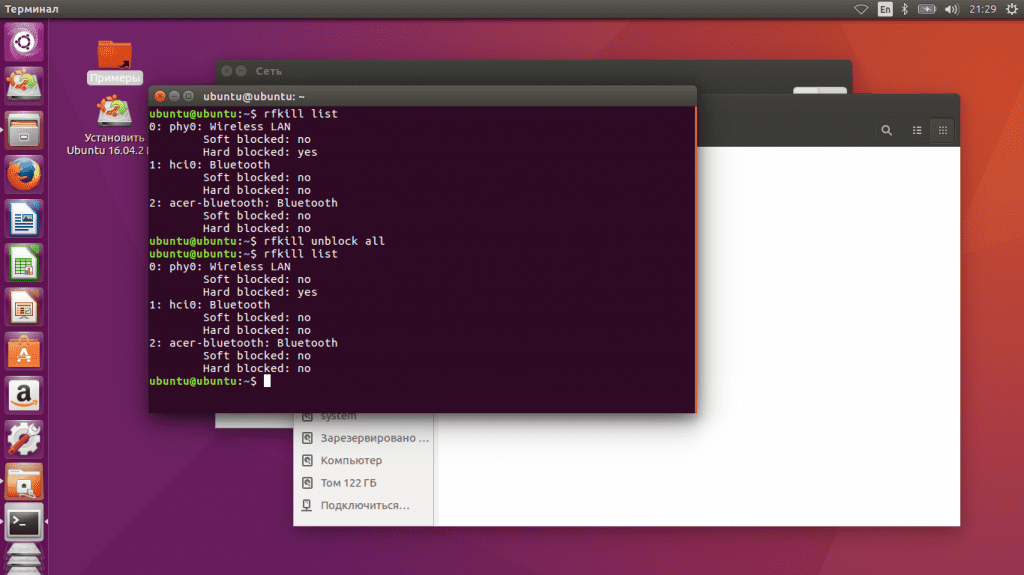
Task: Click Подключиться… in the Files sidebar
Action: click(x=364, y=505)
